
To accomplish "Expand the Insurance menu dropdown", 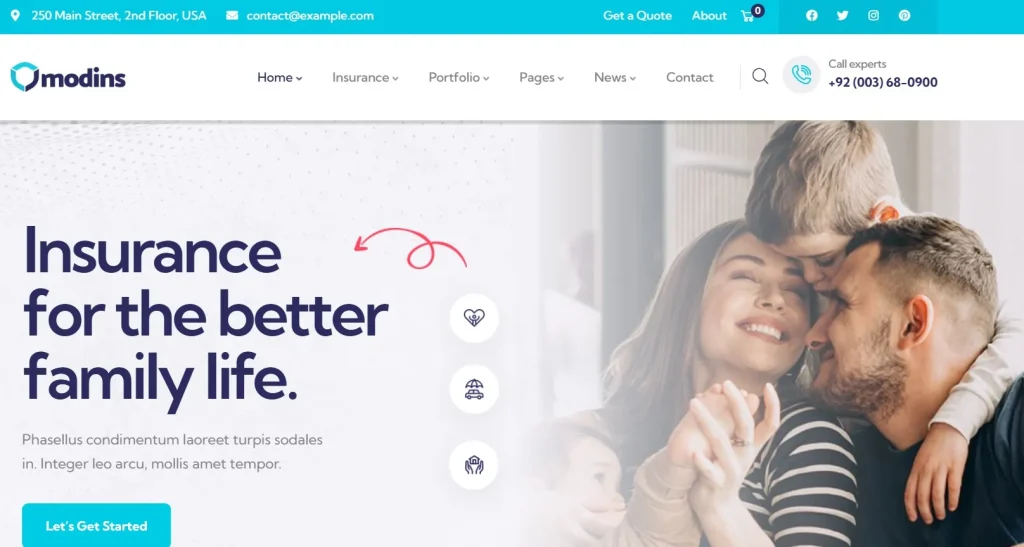I will 365,77.
